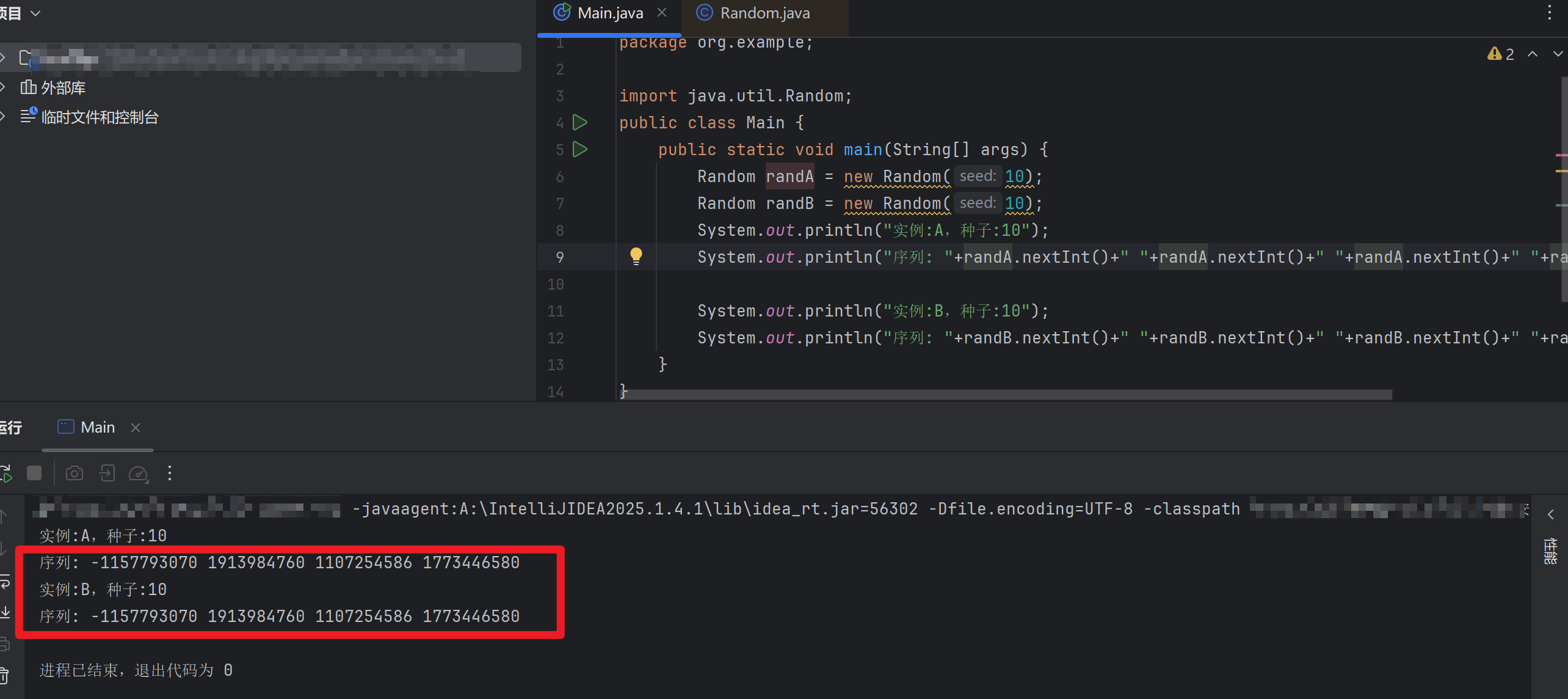
Task: Click the run gutter icon next to main method
Action: click(579, 150)
